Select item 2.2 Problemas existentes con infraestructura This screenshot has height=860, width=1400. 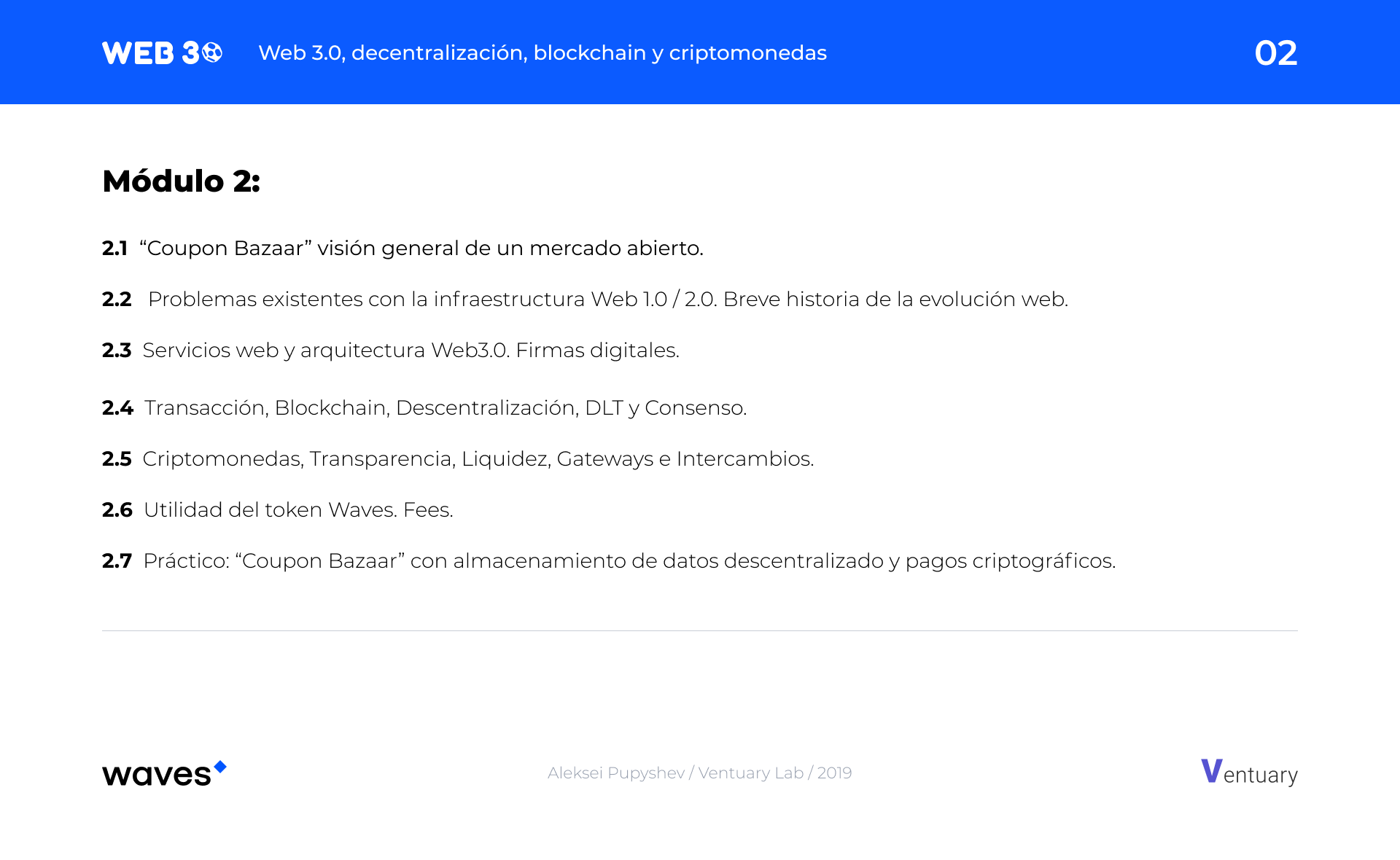(x=585, y=299)
